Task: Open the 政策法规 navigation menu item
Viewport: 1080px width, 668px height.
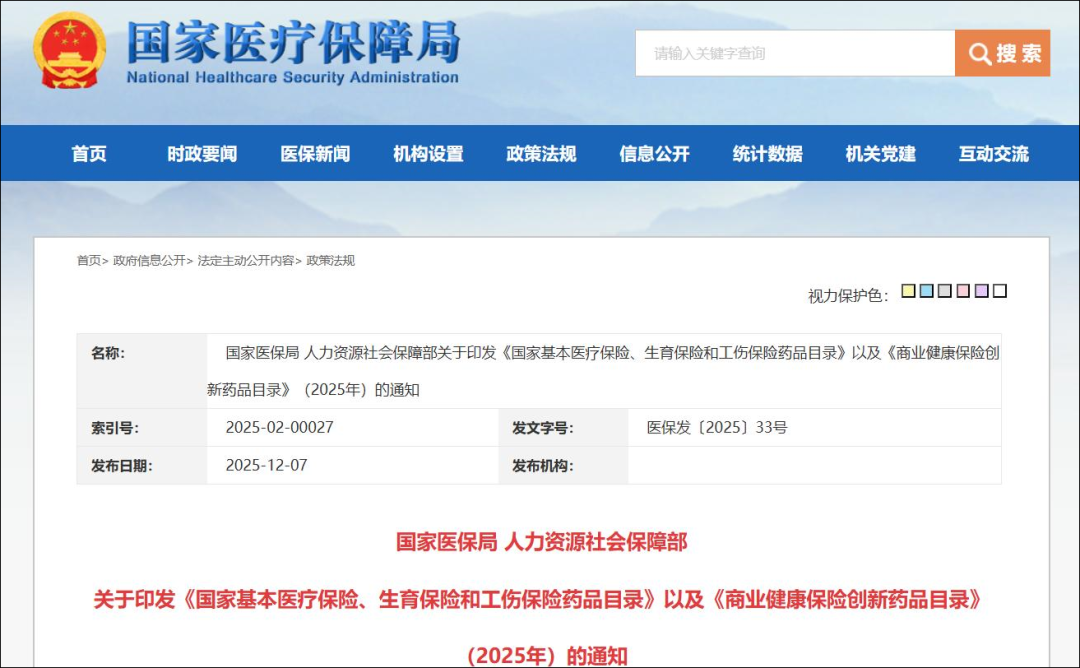Action: point(540,153)
